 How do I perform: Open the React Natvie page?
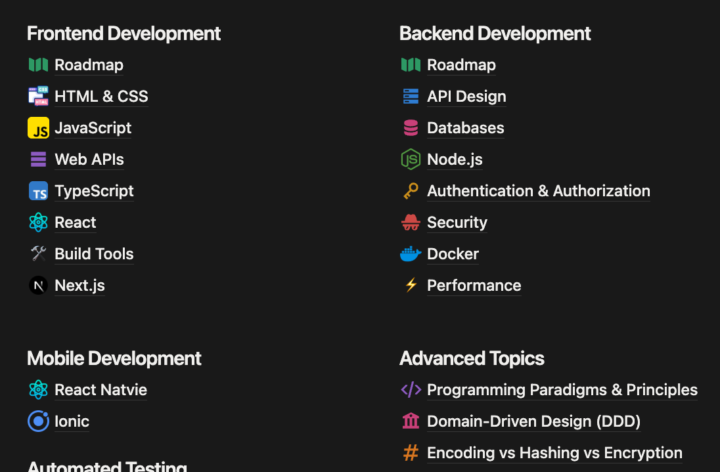[x=101, y=390]
